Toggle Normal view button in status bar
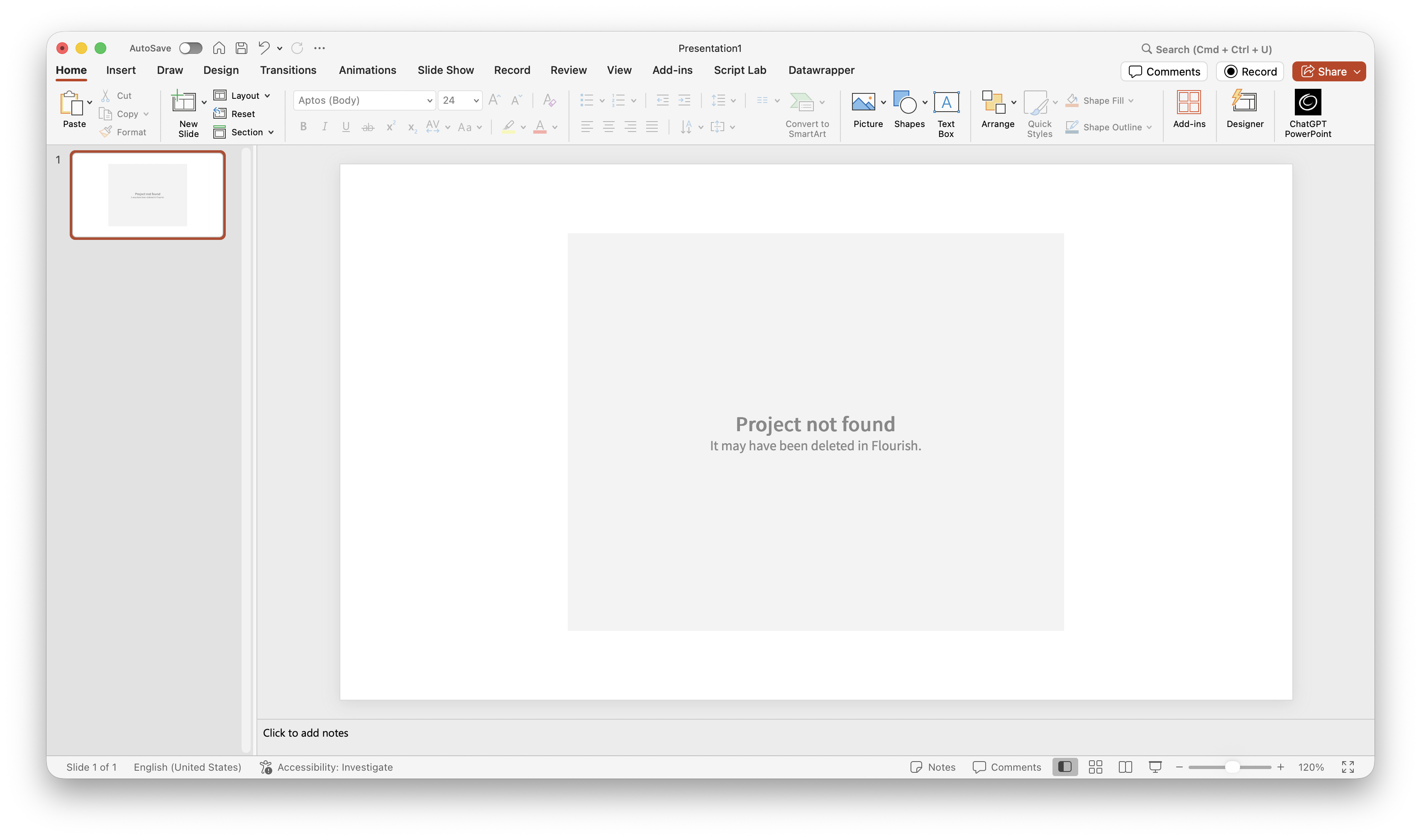Image resolution: width=1421 pixels, height=840 pixels. 1065,767
